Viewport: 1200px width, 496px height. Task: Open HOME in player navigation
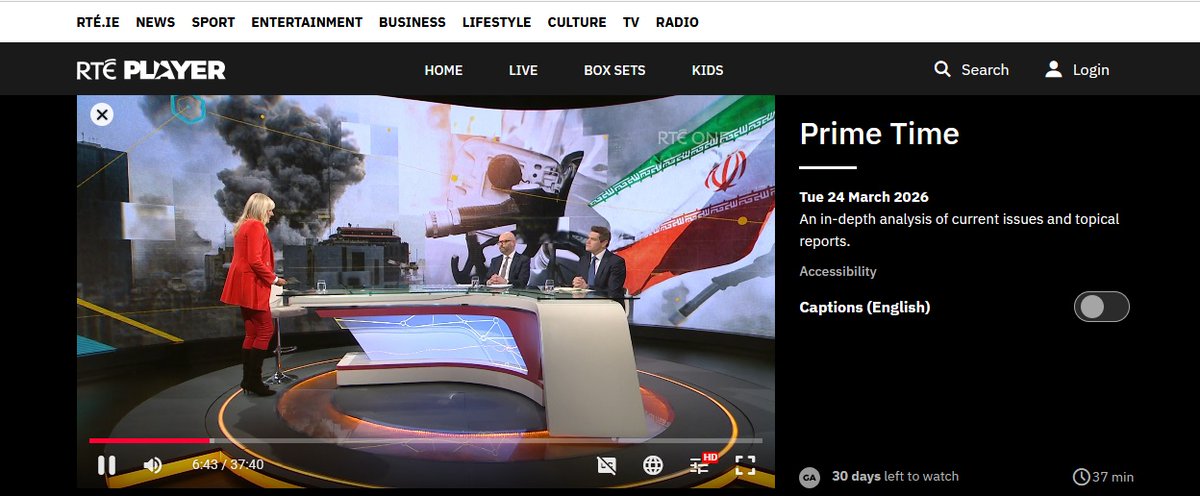443,70
